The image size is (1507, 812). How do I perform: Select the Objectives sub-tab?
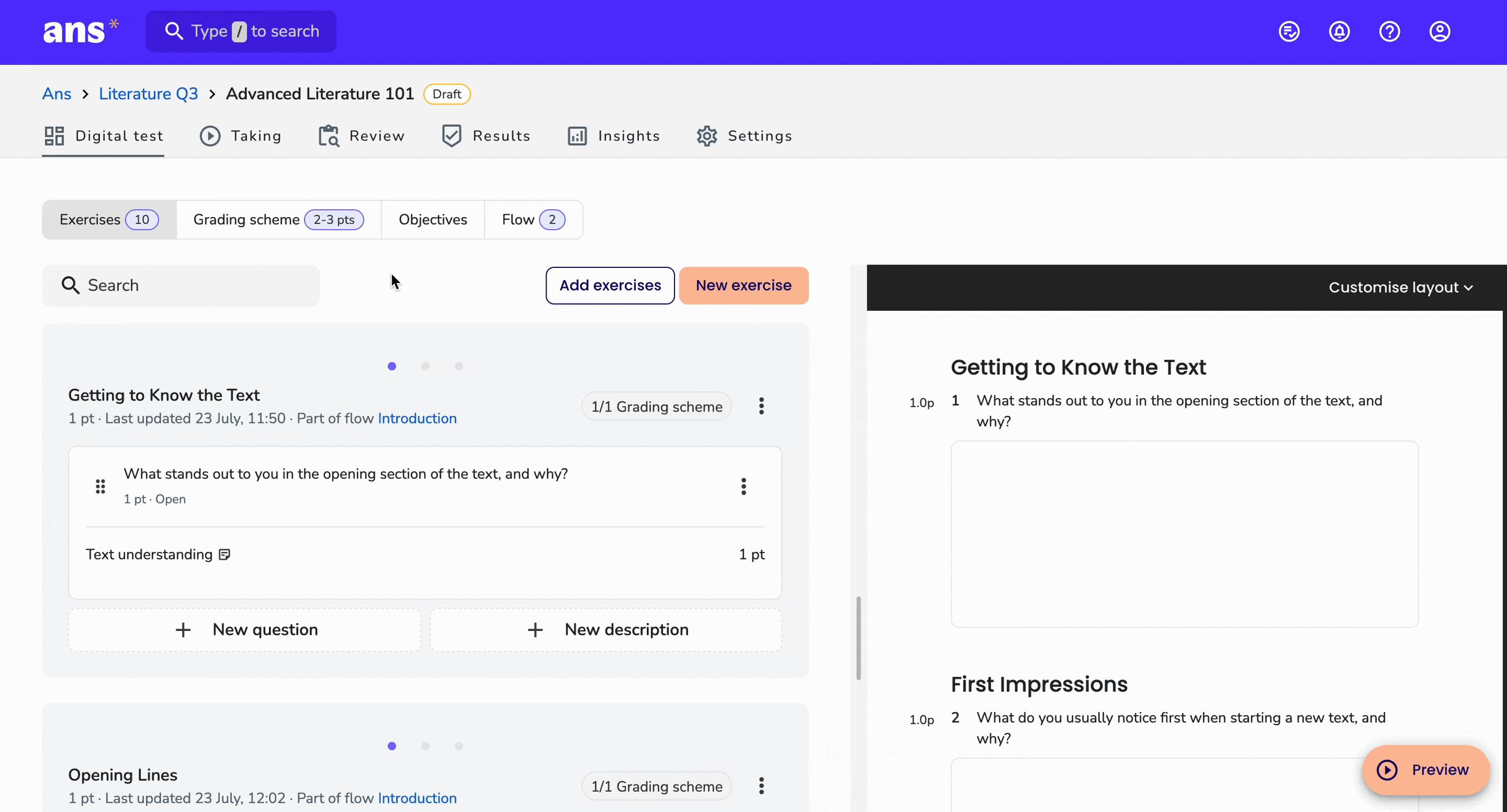[x=433, y=219]
